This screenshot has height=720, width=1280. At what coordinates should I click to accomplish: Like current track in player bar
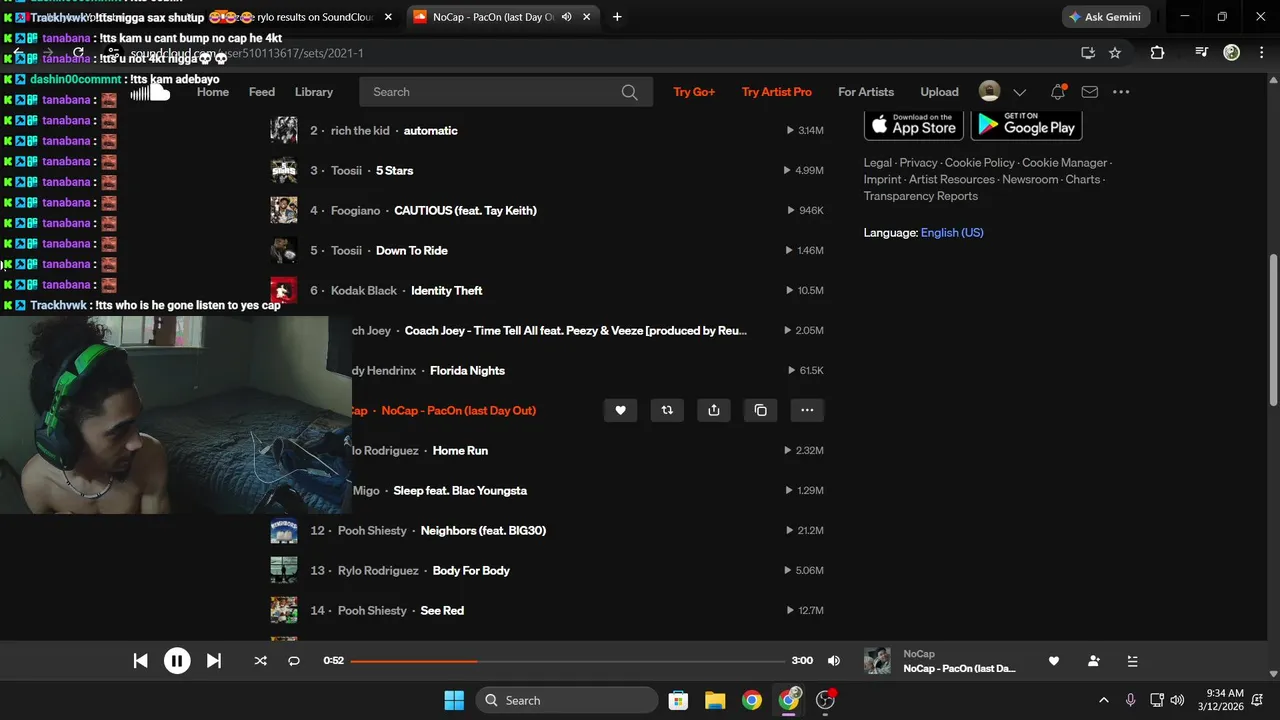(1053, 661)
